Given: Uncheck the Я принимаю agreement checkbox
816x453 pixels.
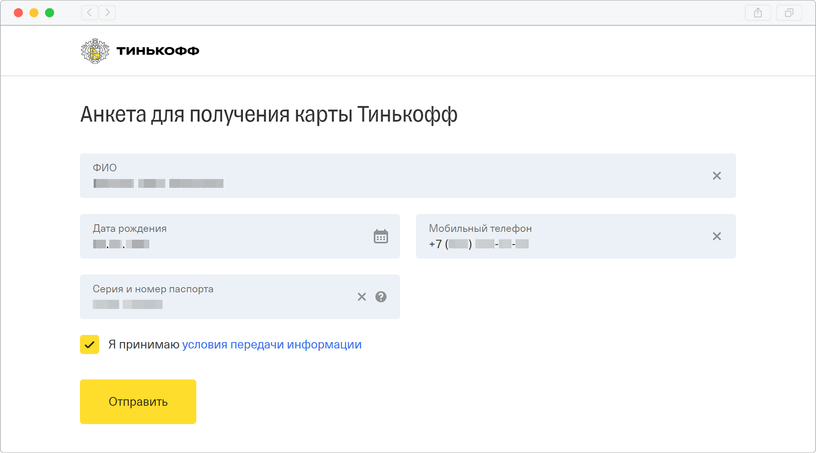Looking at the screenshot, I should [x=90, y=344].
